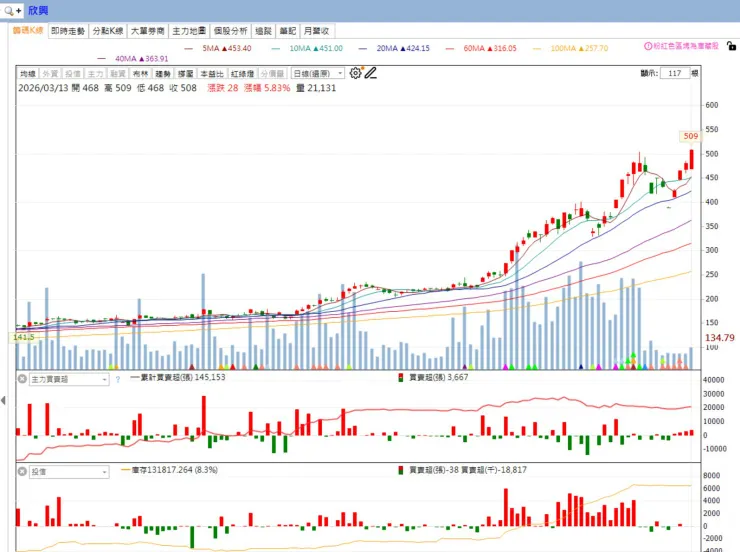The image size is (740, 552).
Task: Click the 本益比 button
Action: coord(212,74)
